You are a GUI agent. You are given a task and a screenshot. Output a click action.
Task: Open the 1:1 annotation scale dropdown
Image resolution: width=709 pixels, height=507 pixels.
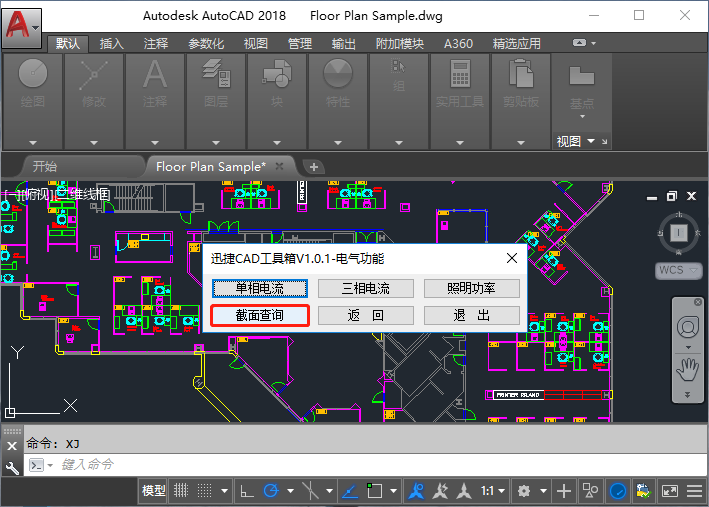click(x=493, y=491)
